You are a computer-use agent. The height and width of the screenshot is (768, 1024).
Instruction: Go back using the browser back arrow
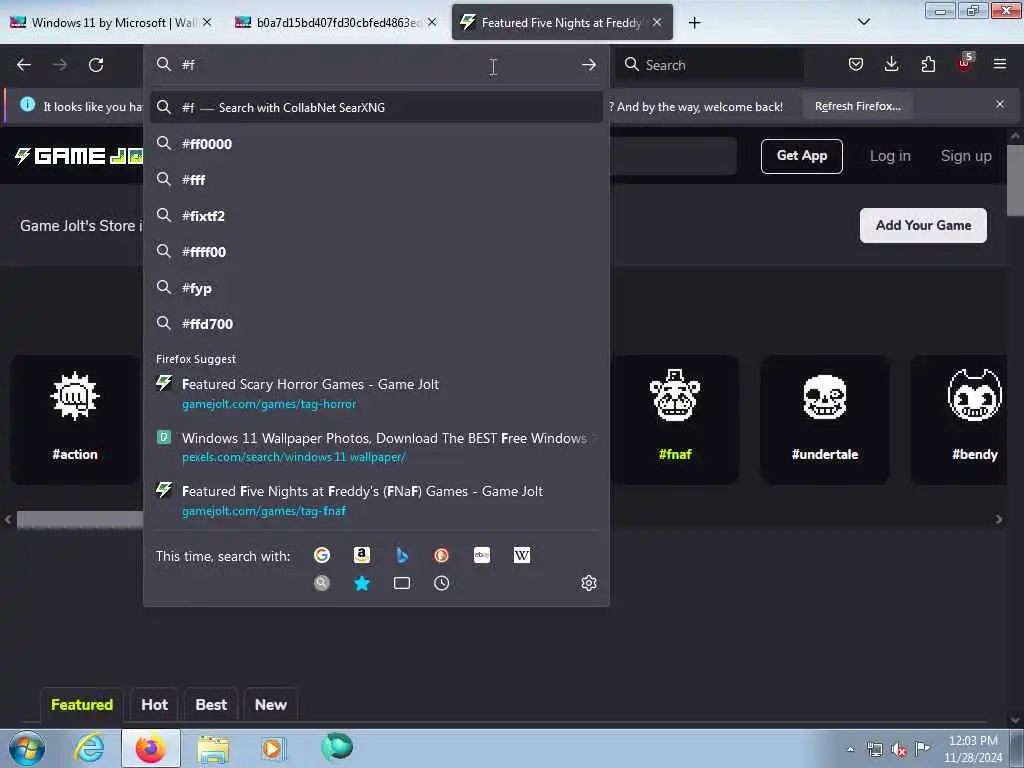click(x=24, y=65)
